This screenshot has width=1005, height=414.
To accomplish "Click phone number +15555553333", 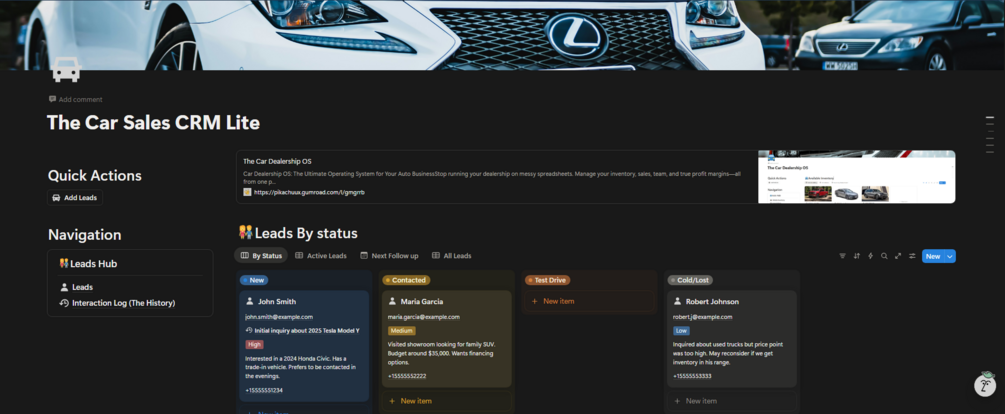I will (x=692, y=376).
